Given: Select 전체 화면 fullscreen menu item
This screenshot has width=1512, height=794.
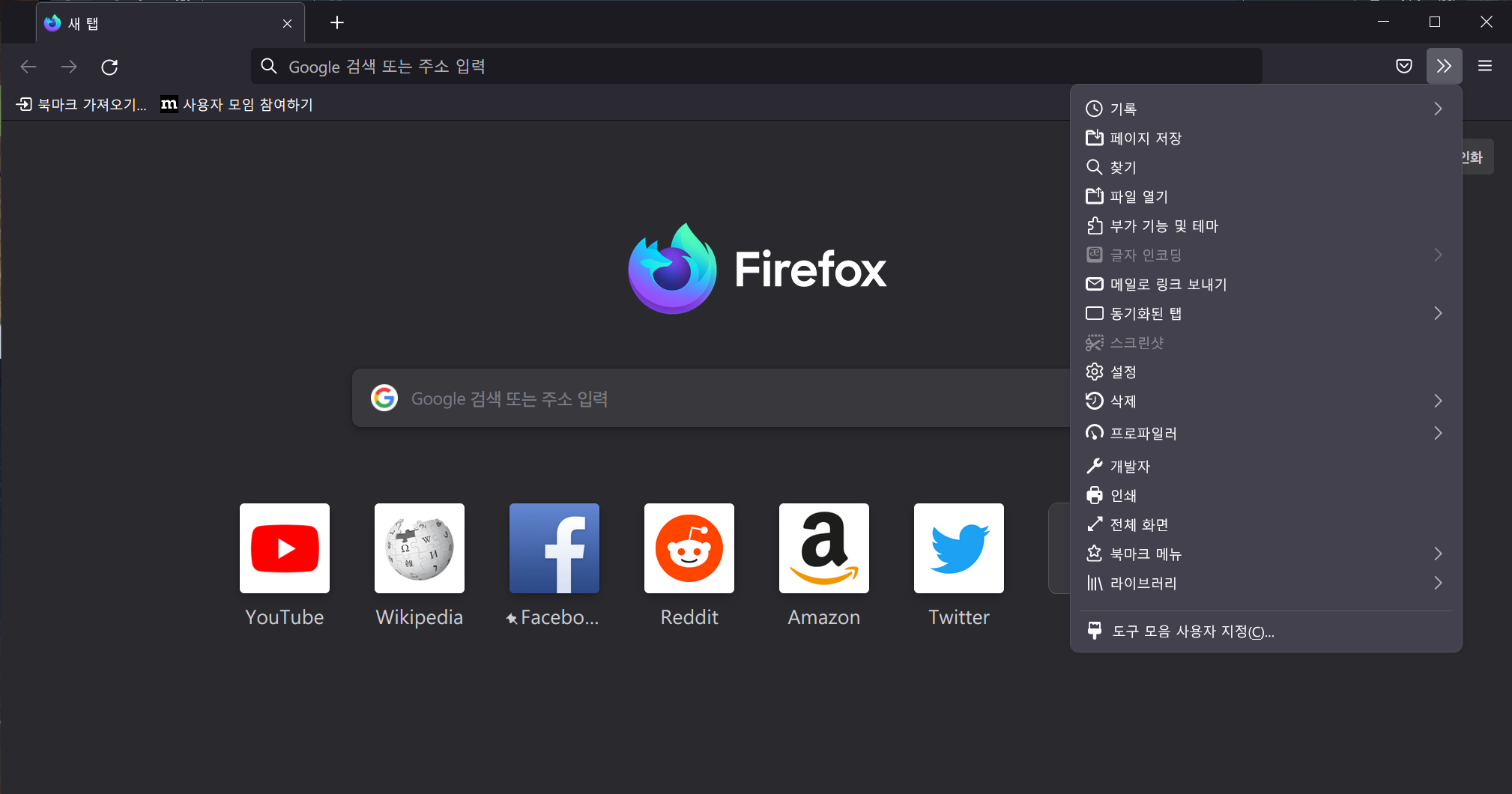Looking at the screenshot, I should tap(1265, 524).
